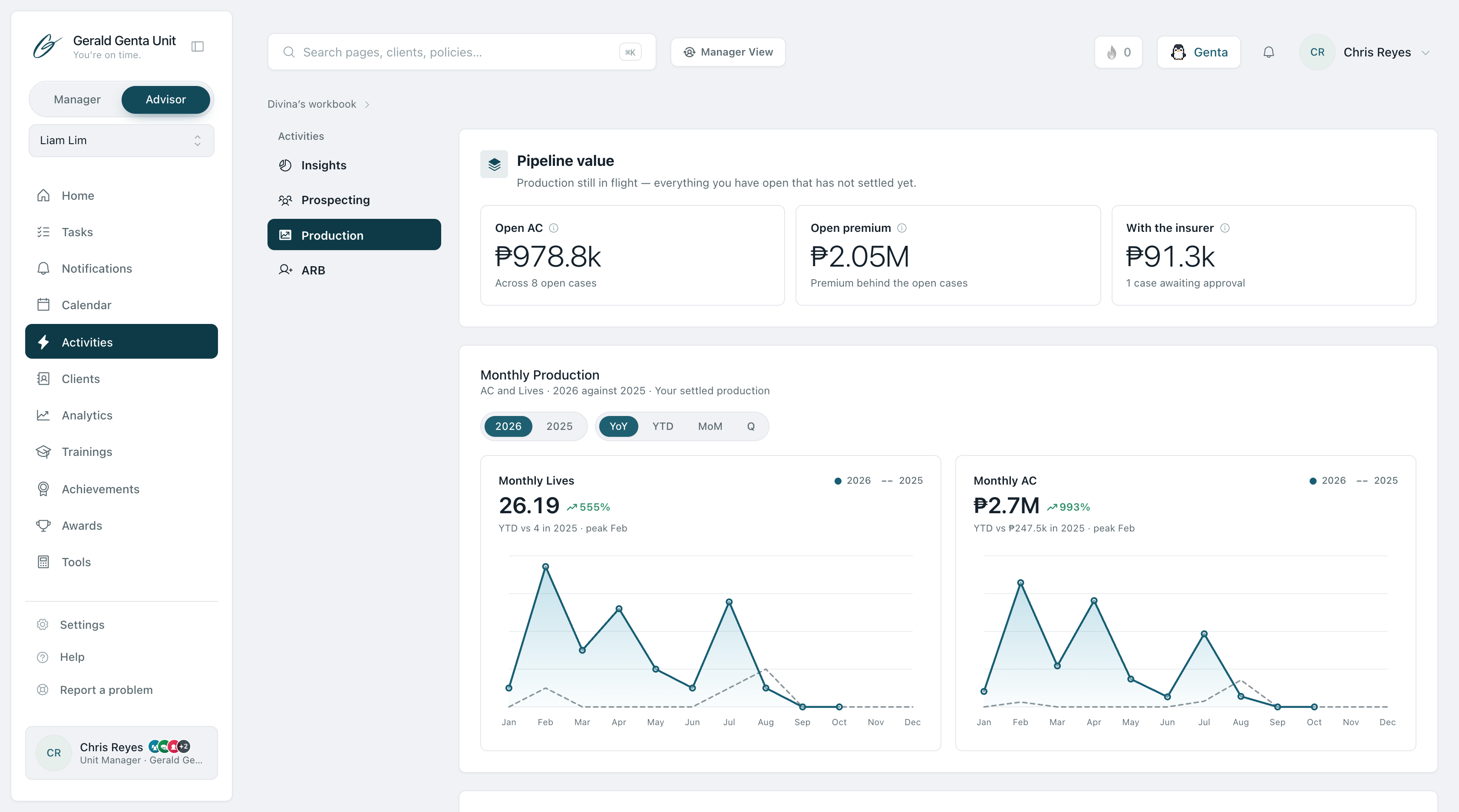Select the MoM comparison option
This screenshot has height=812, width=1459.
710,426
